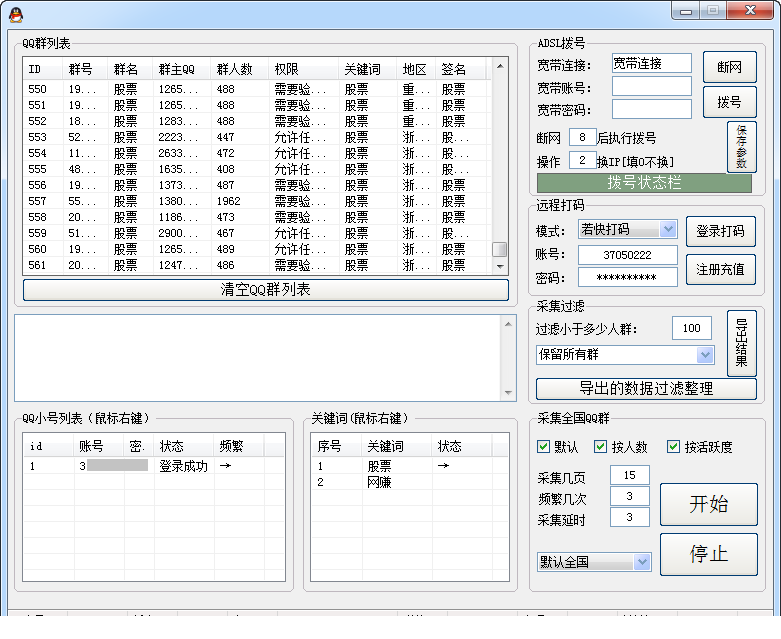Image resolution: width=781 pixels, height=639 pixels.
Task: Toggle the 按活跃度 checkbox
Action: [x=673, y=446]
